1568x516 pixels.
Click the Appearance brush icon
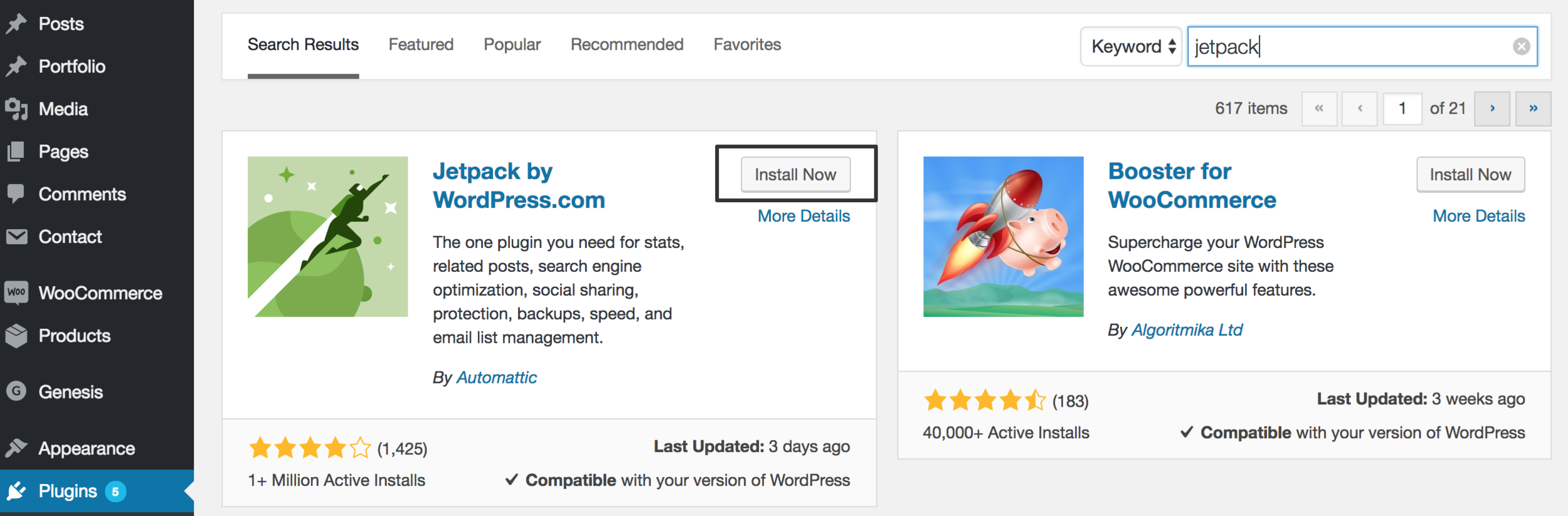16,448
